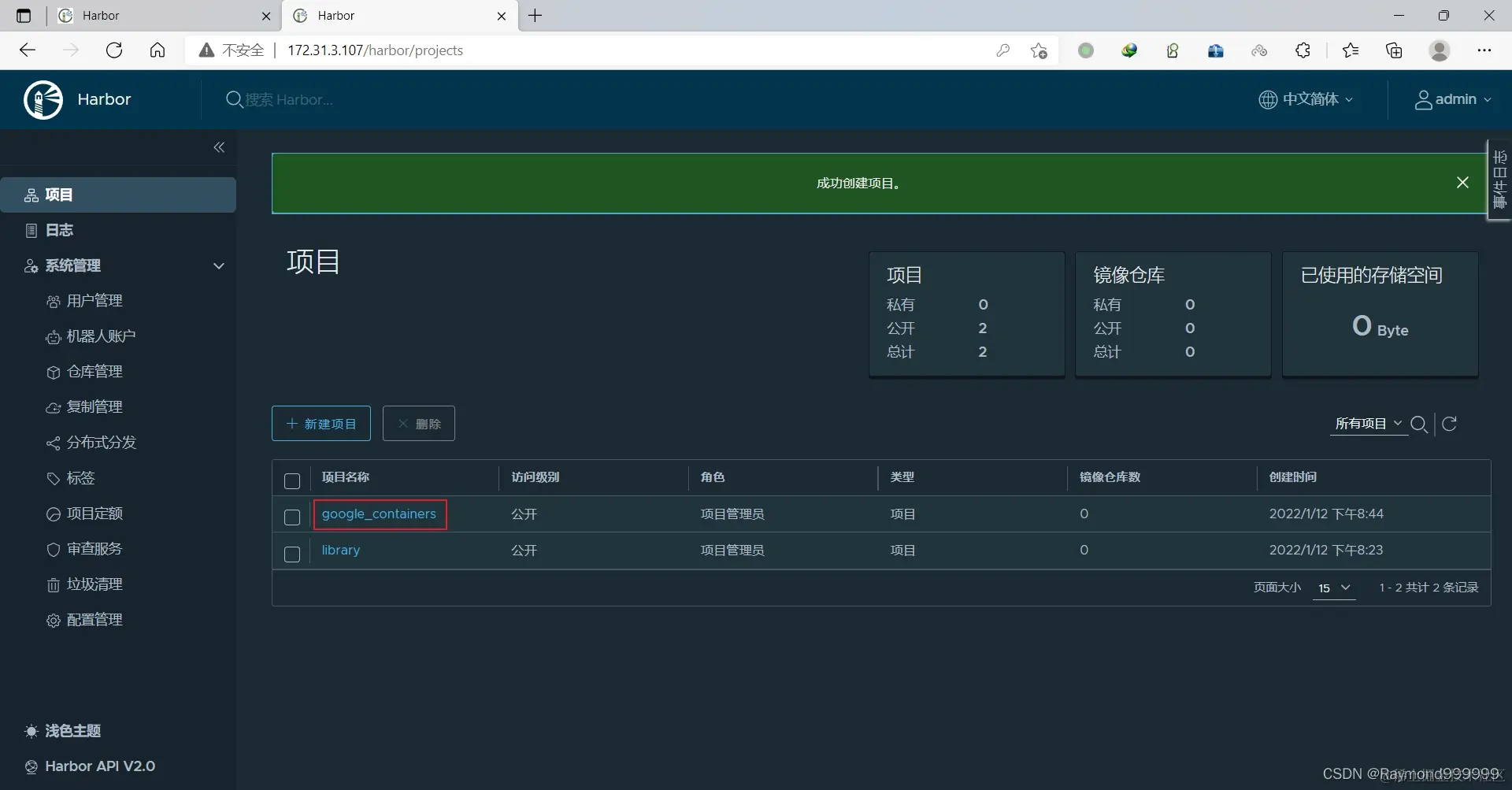The image size is (1512, 790).
Task: Open the 中文简体 language dropdown
Action: tap(1306, 99)
